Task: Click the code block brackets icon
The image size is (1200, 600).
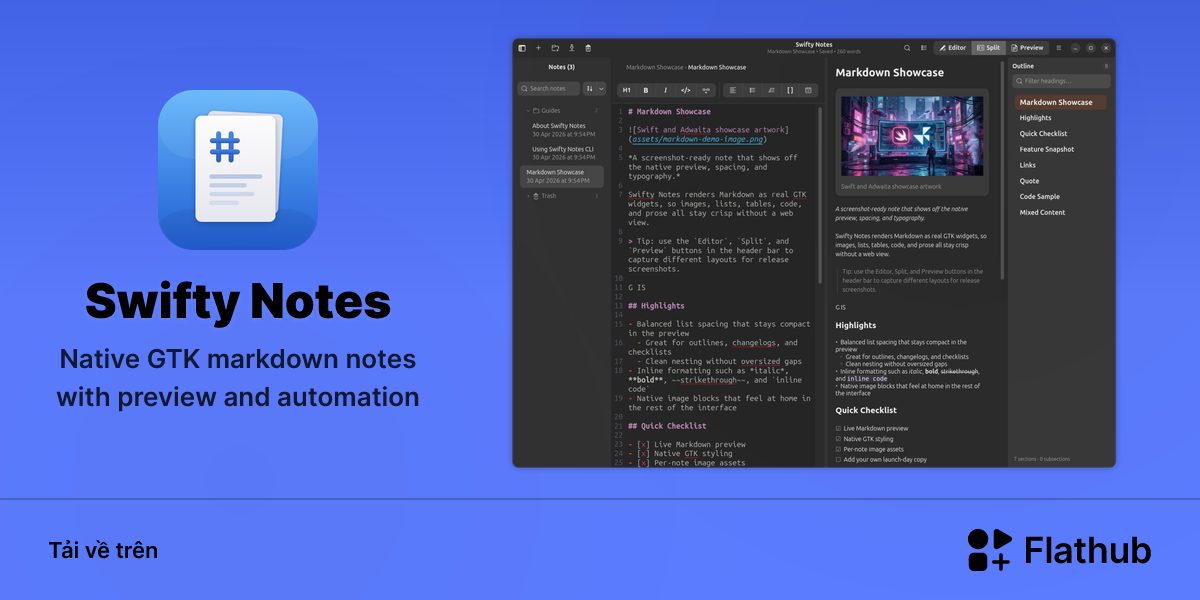Action: click(790, 90)
